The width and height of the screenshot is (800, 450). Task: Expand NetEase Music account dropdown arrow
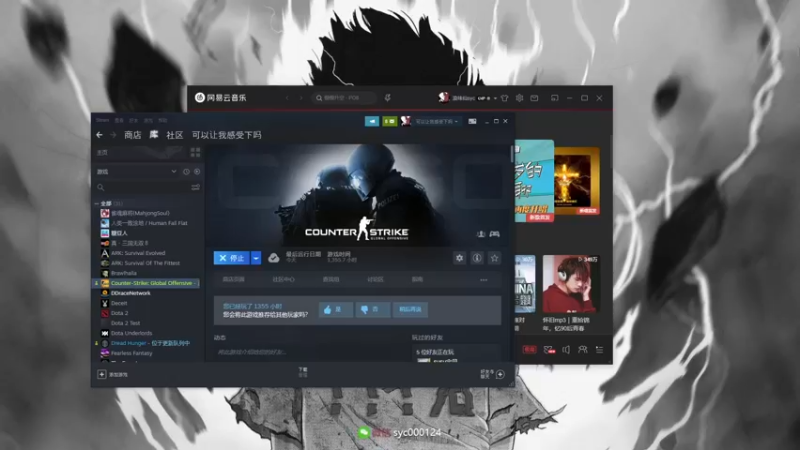(x=495, y=98)
